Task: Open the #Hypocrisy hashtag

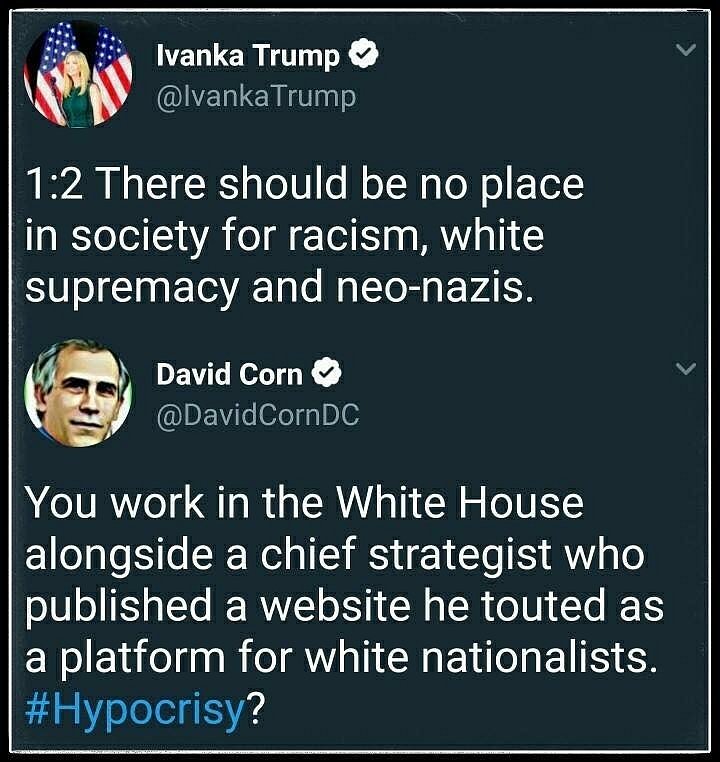Action: coord(135,709)
